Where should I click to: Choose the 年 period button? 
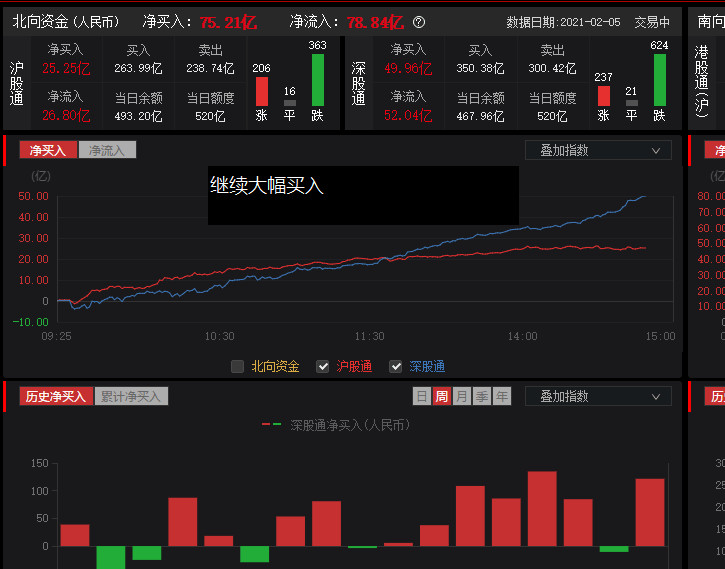502,396
